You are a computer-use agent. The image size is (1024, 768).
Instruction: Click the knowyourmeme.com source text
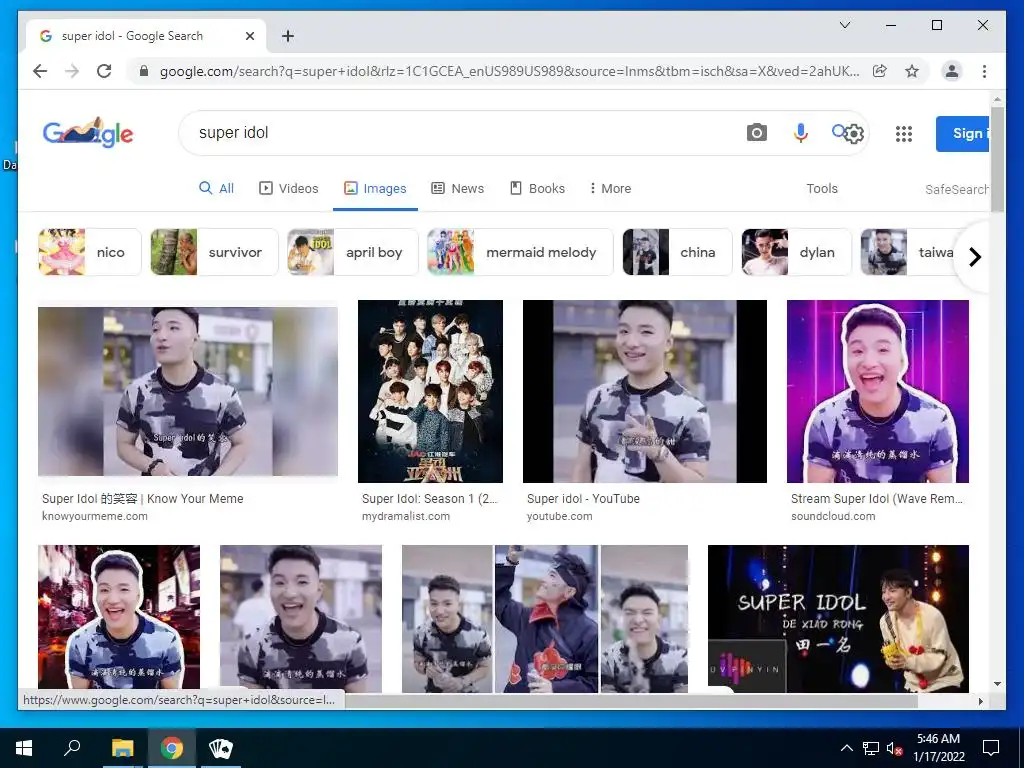tap(95, 516)
